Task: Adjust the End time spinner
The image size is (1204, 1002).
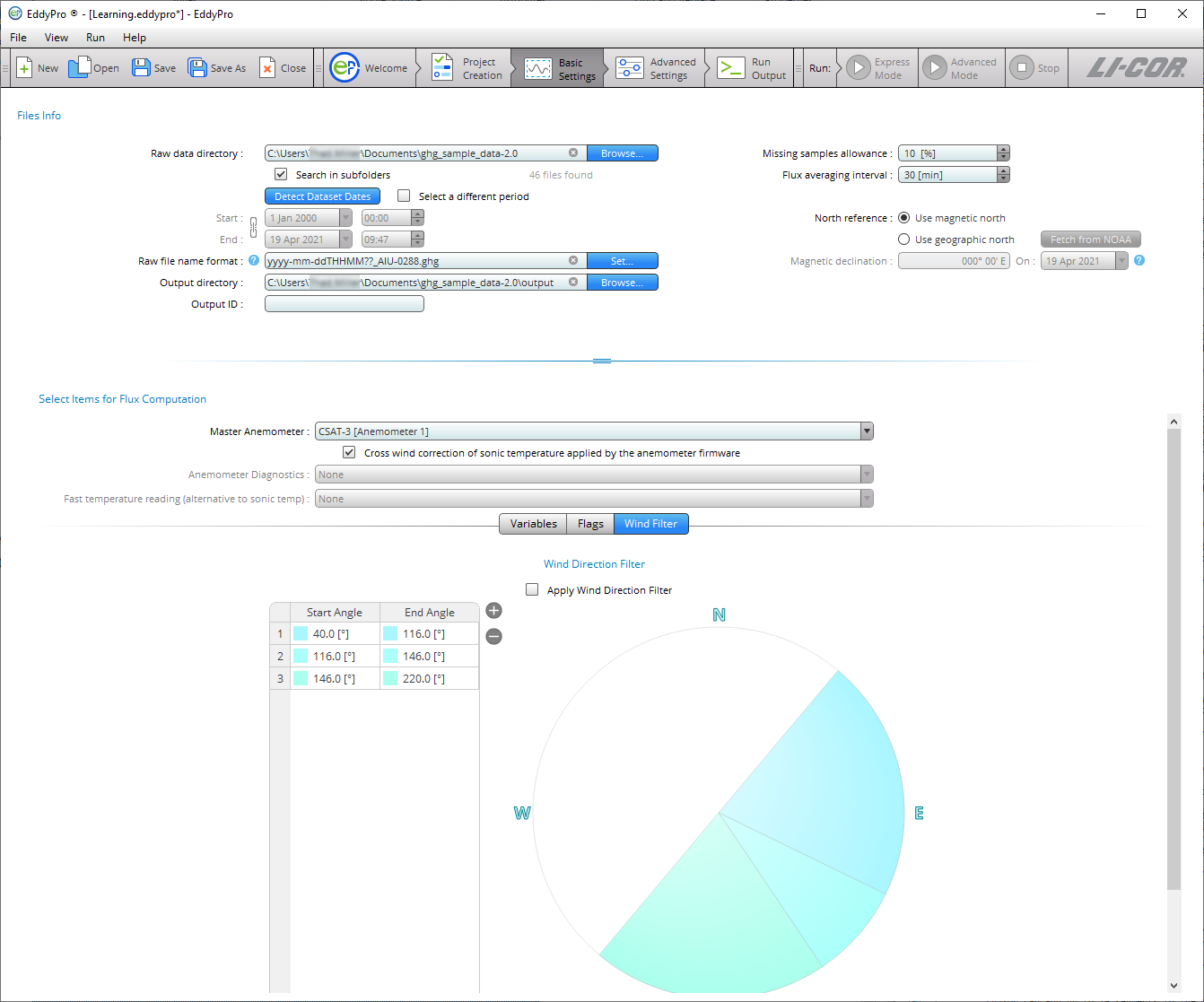Action: 417,240
